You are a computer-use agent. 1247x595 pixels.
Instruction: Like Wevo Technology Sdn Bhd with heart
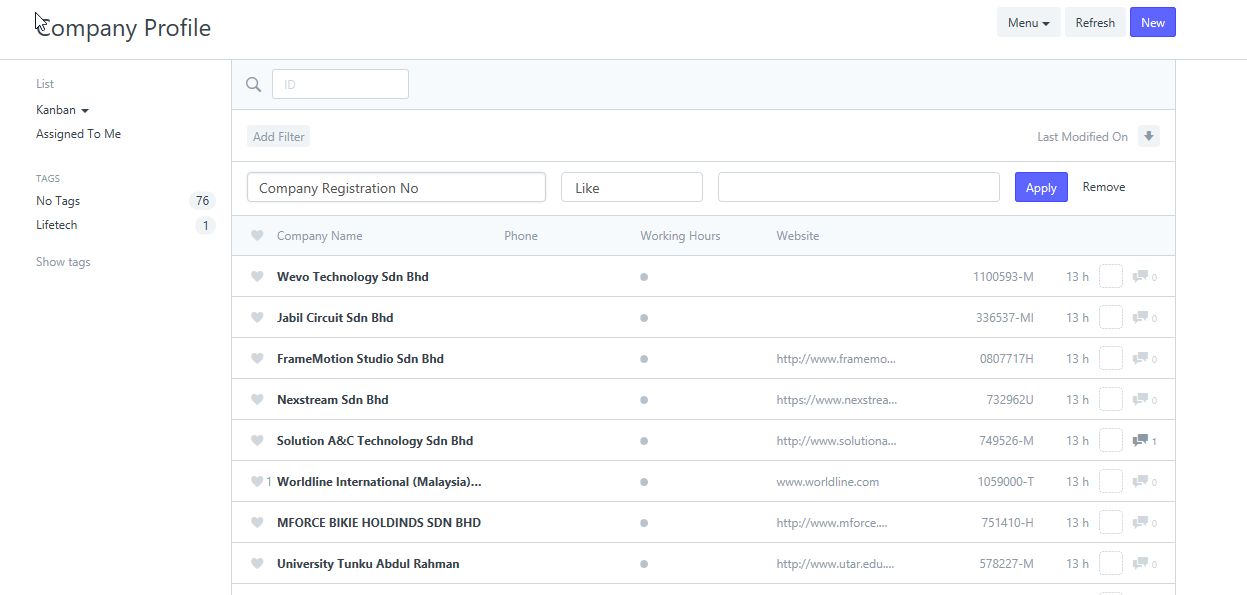click(x=257, y=277)
